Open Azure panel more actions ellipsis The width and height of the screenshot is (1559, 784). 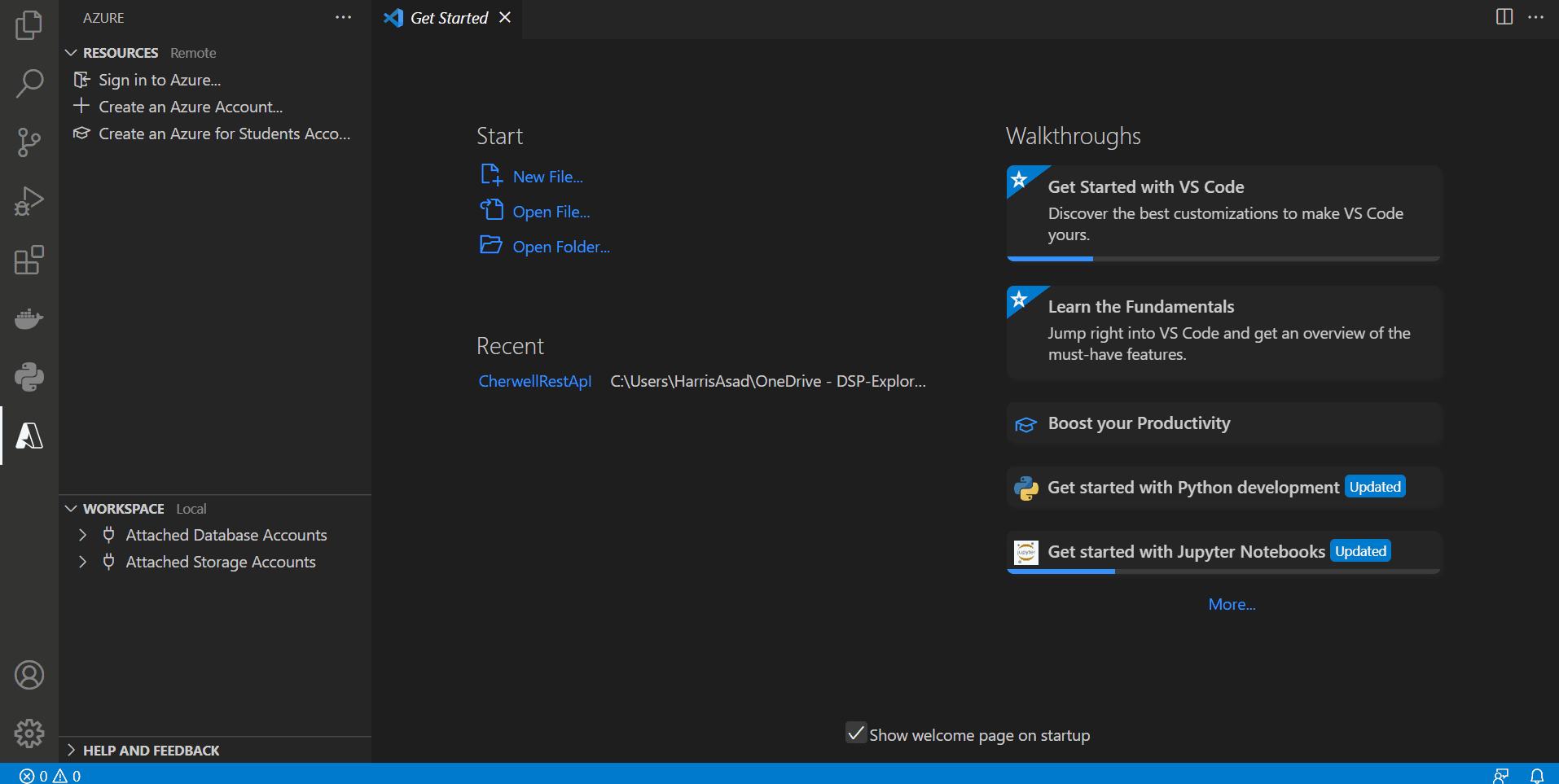(x=344, y=17)
